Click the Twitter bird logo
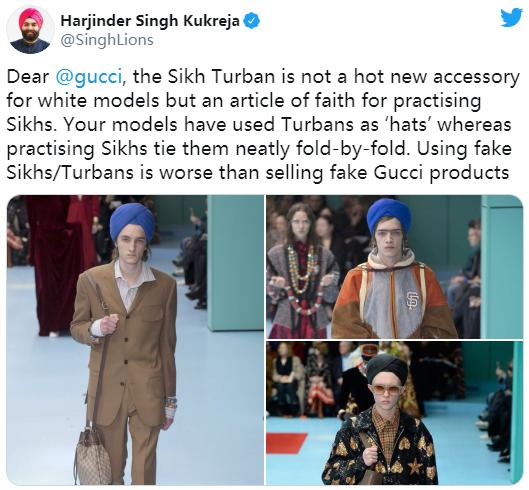Screen dimensions: 529x490 (x=511, y=18)
